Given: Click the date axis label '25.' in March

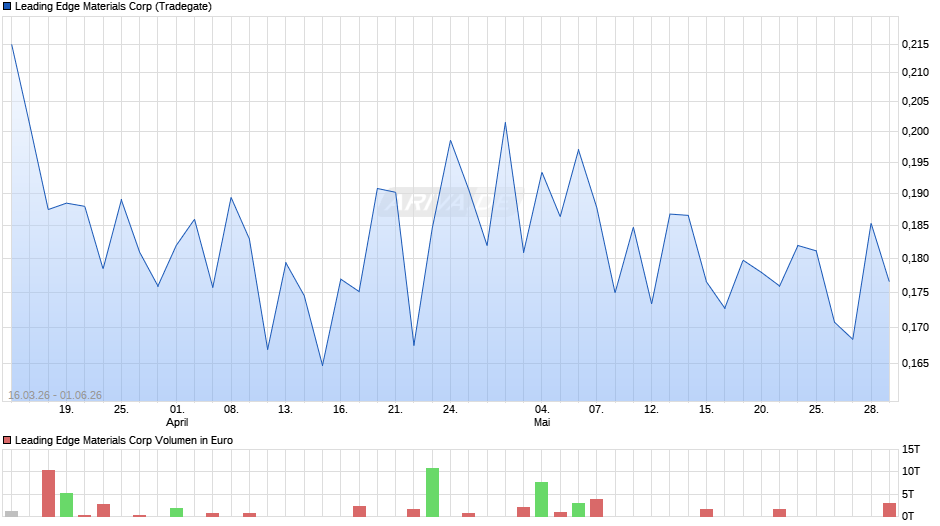Looking at the screenshot, I should click(x=121, y=410).
